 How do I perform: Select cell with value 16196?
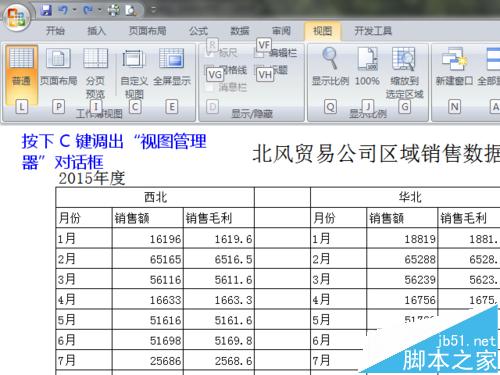[x=148, y=238]
